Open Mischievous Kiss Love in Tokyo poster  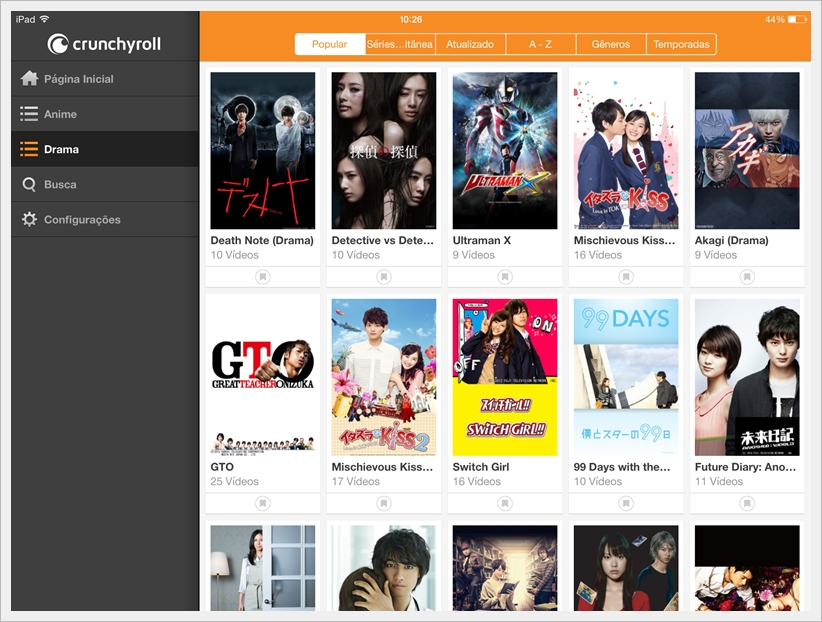click(x=626, y=151)
